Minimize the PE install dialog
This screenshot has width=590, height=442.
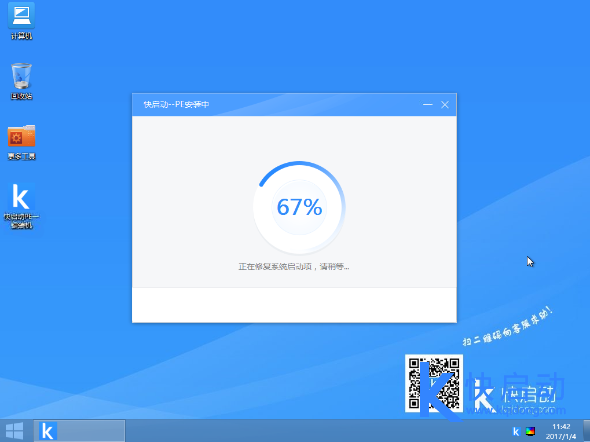pyautogui.click(x=427, y=105)
